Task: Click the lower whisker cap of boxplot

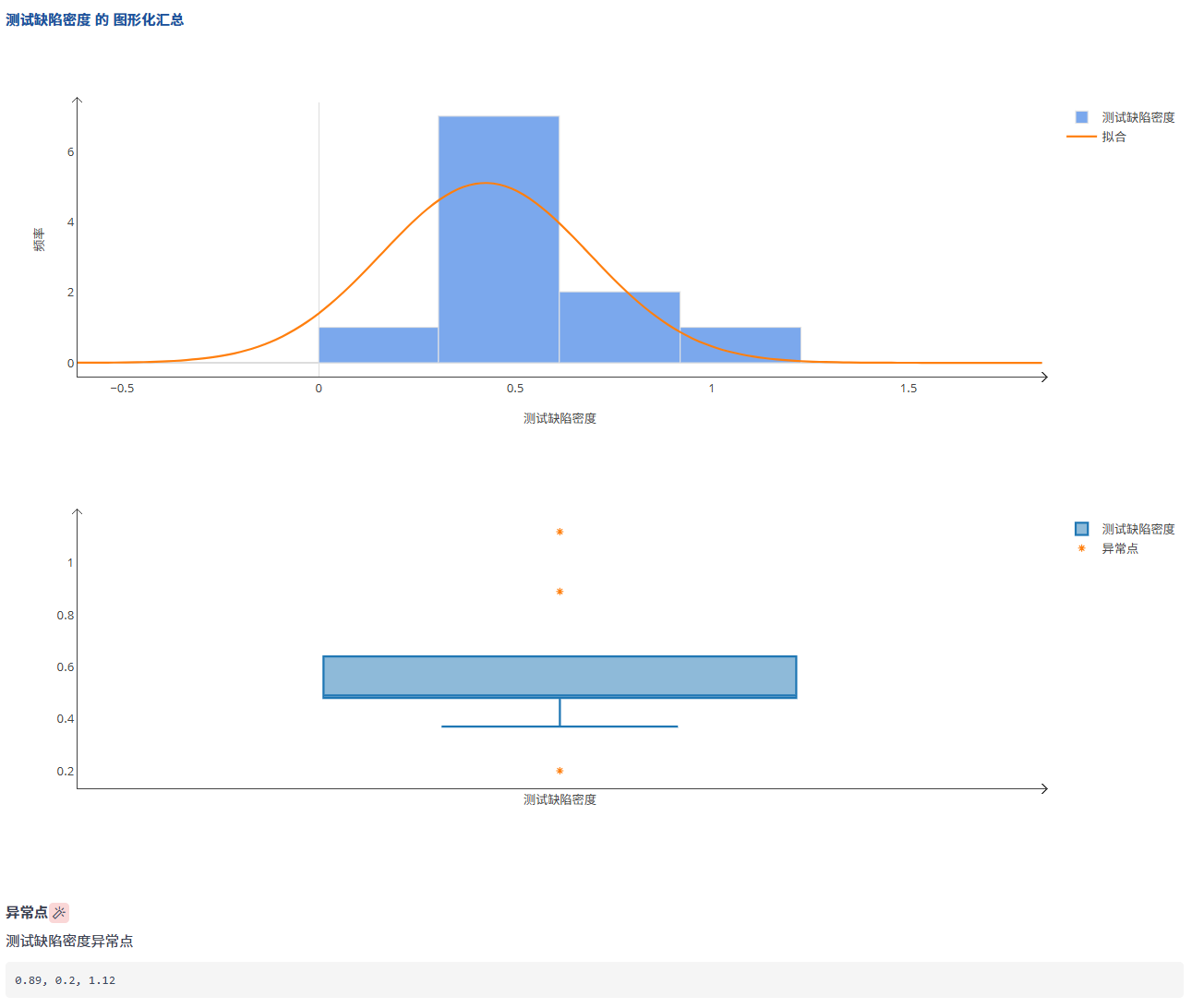Action: (560, 726)
